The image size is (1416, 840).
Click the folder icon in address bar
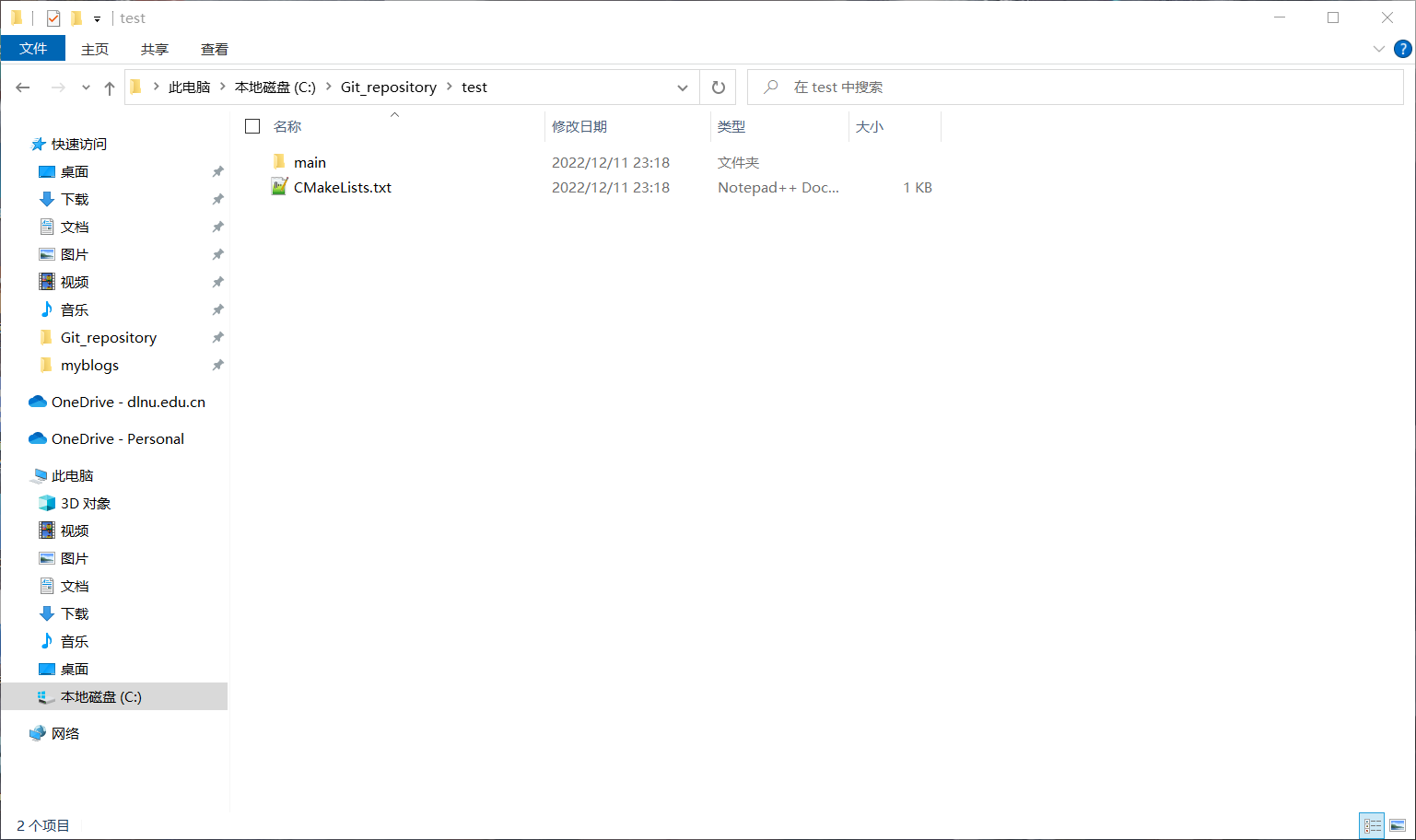pyautogui.click(x=136, y=87)
